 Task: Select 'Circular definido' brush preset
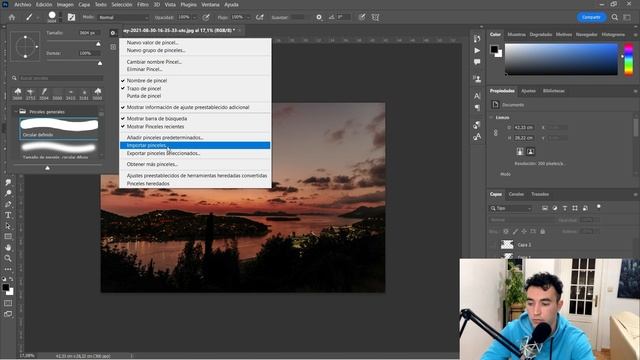[59, 129]
